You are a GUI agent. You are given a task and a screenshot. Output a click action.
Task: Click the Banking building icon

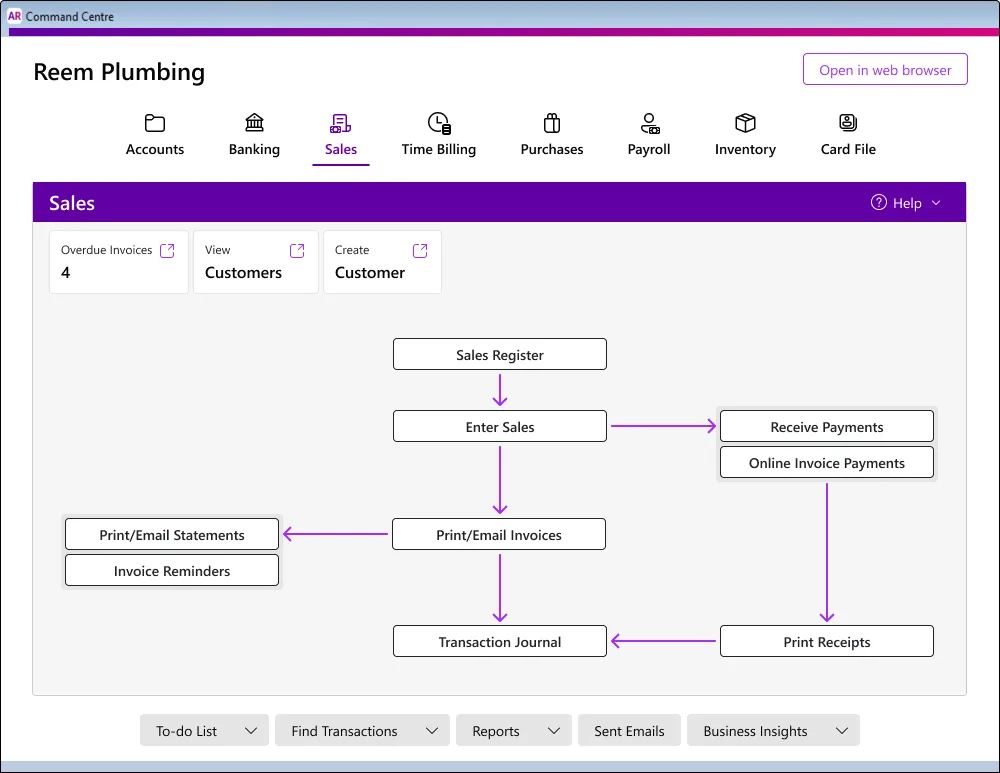click(x=254, y=122)
